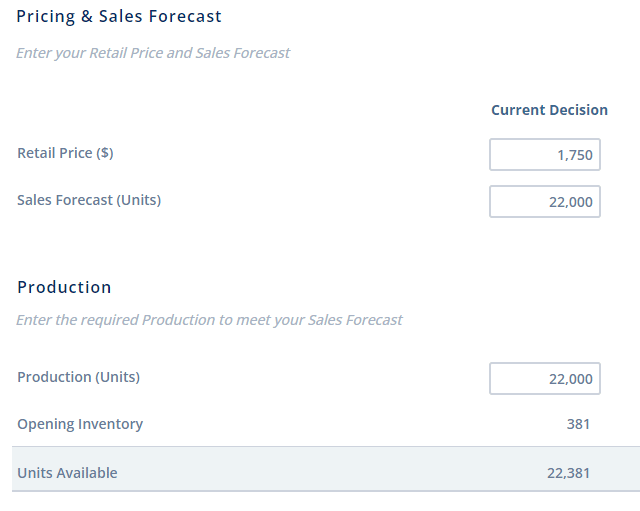The height and width of the screenshot is (511, 640).
Task: Select the Production (Units) label
Action: point(78,378)
